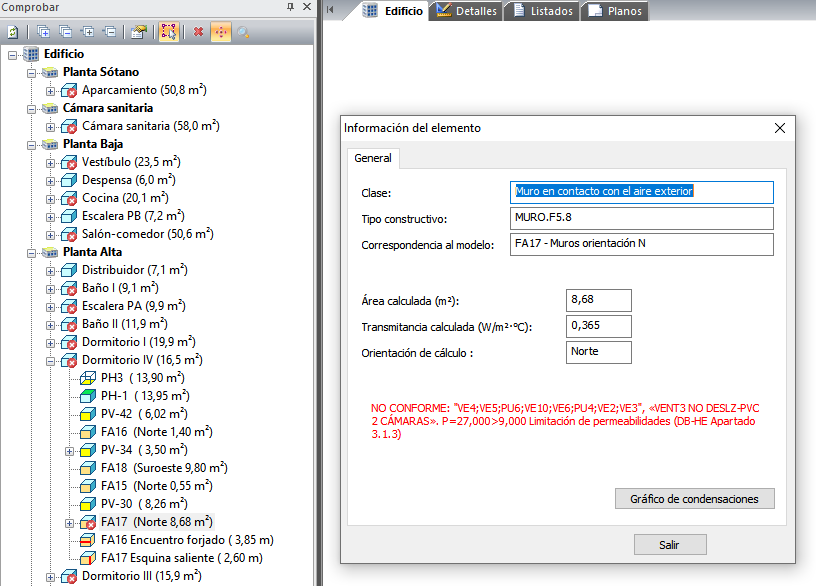Collapse the Planta Baja node
The height and width of the screenshot is (586, 816).
31,145
